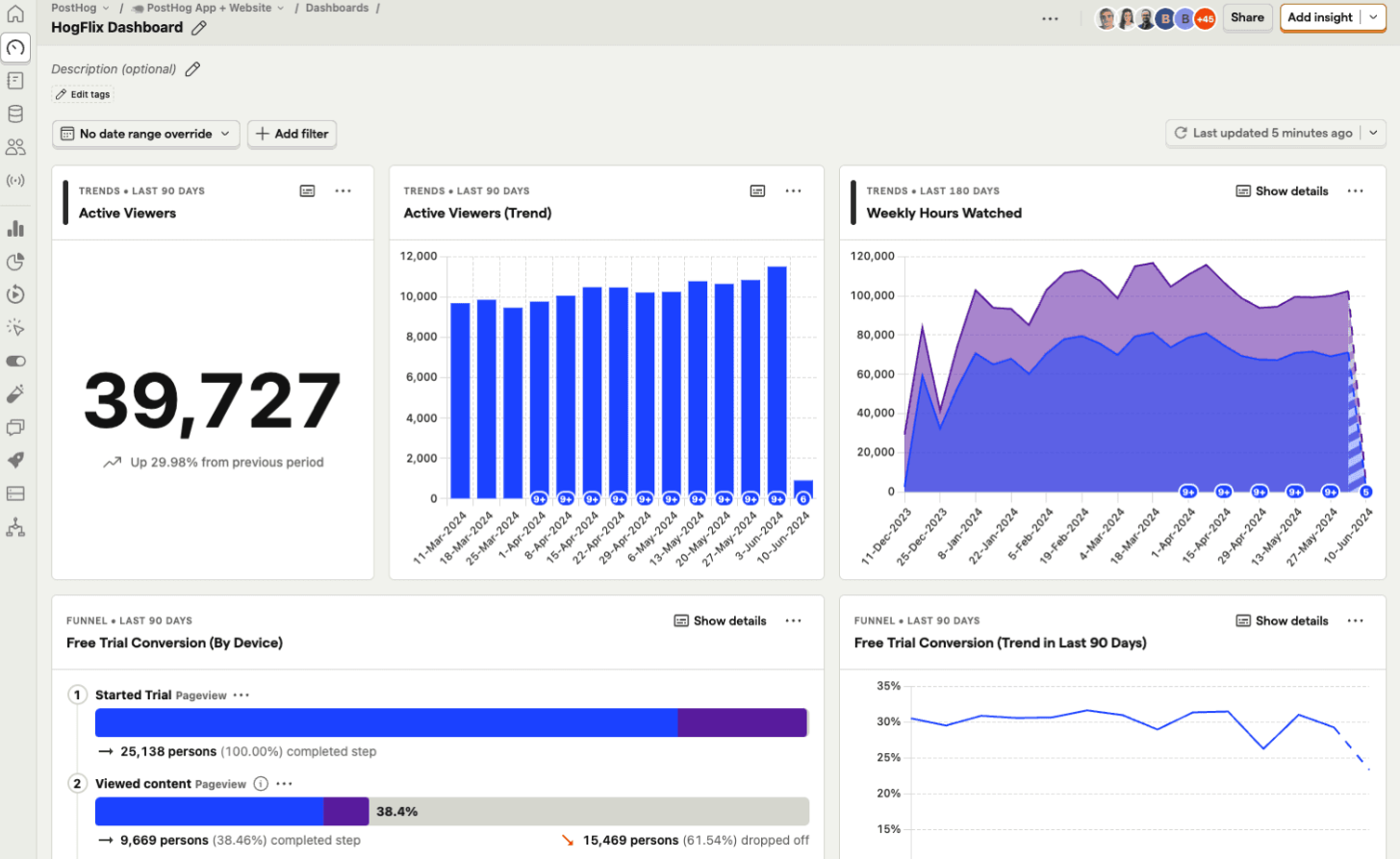Open Early access rocket icon
The height and width of the screenshot is (859, 1400).
(x=15, y=460)
